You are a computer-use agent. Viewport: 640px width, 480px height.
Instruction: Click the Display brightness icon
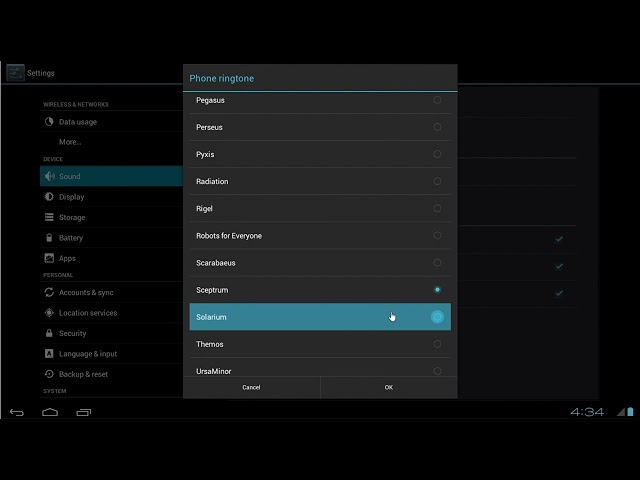[x=49, y=197]
